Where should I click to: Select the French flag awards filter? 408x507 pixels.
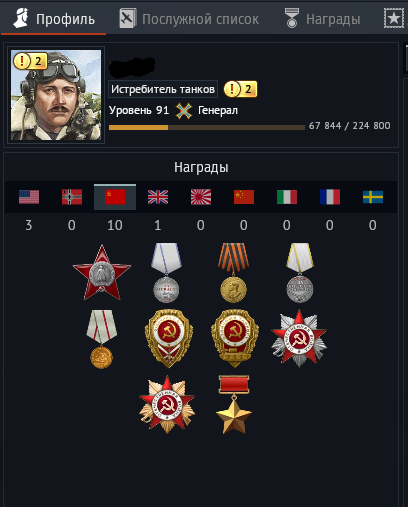pos(330,197)
